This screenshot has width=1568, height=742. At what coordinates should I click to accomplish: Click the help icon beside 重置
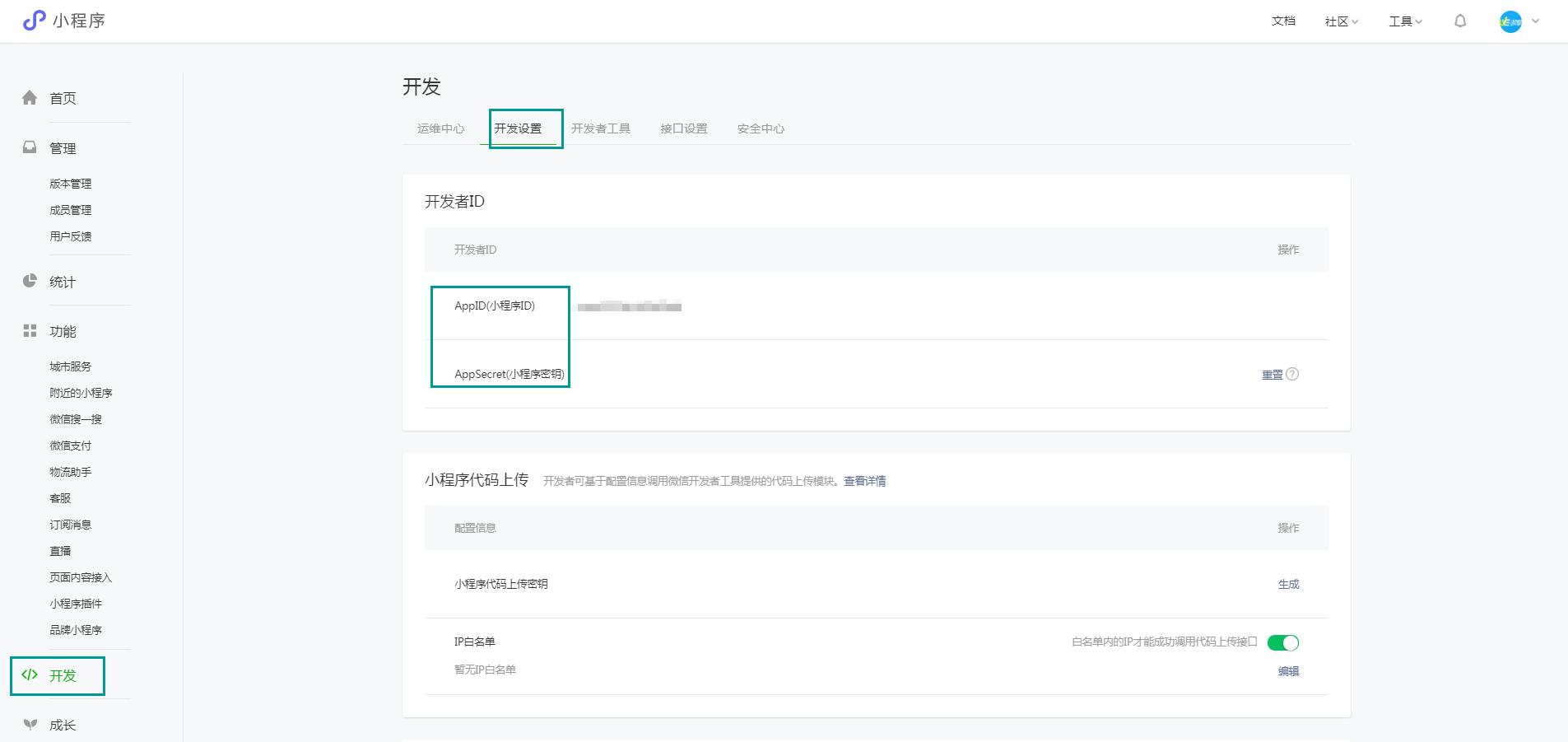(x=1292, y=374)
